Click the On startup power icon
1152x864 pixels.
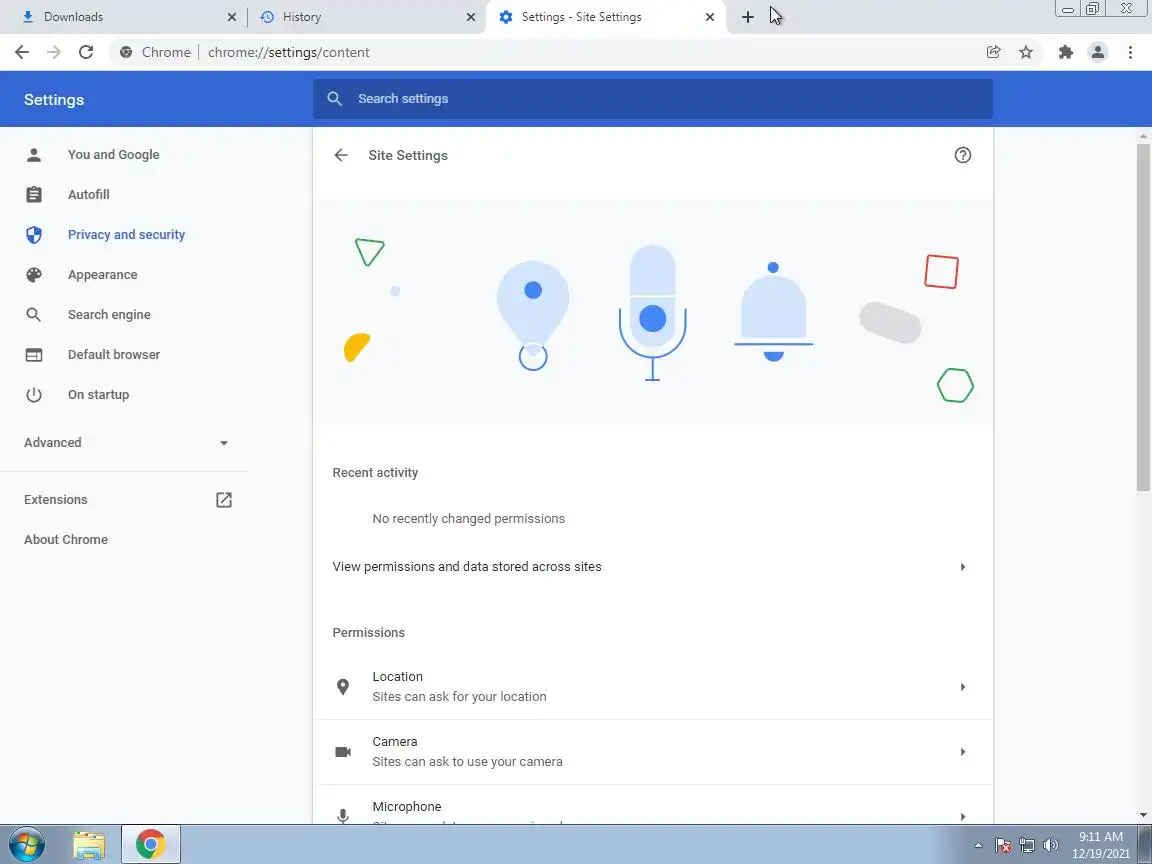[34, 395]
